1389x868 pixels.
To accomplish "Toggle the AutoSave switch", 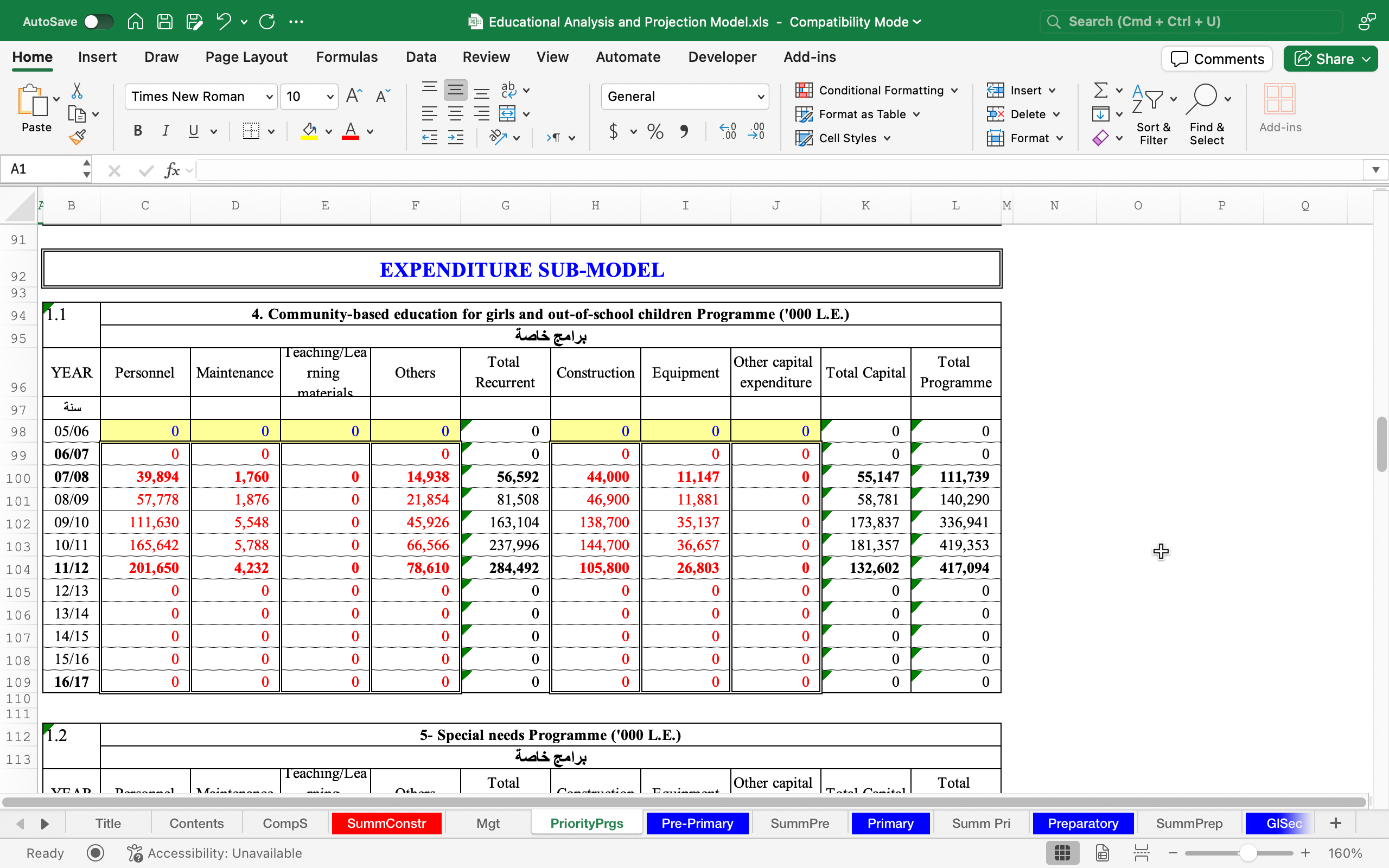I will 98,22.
